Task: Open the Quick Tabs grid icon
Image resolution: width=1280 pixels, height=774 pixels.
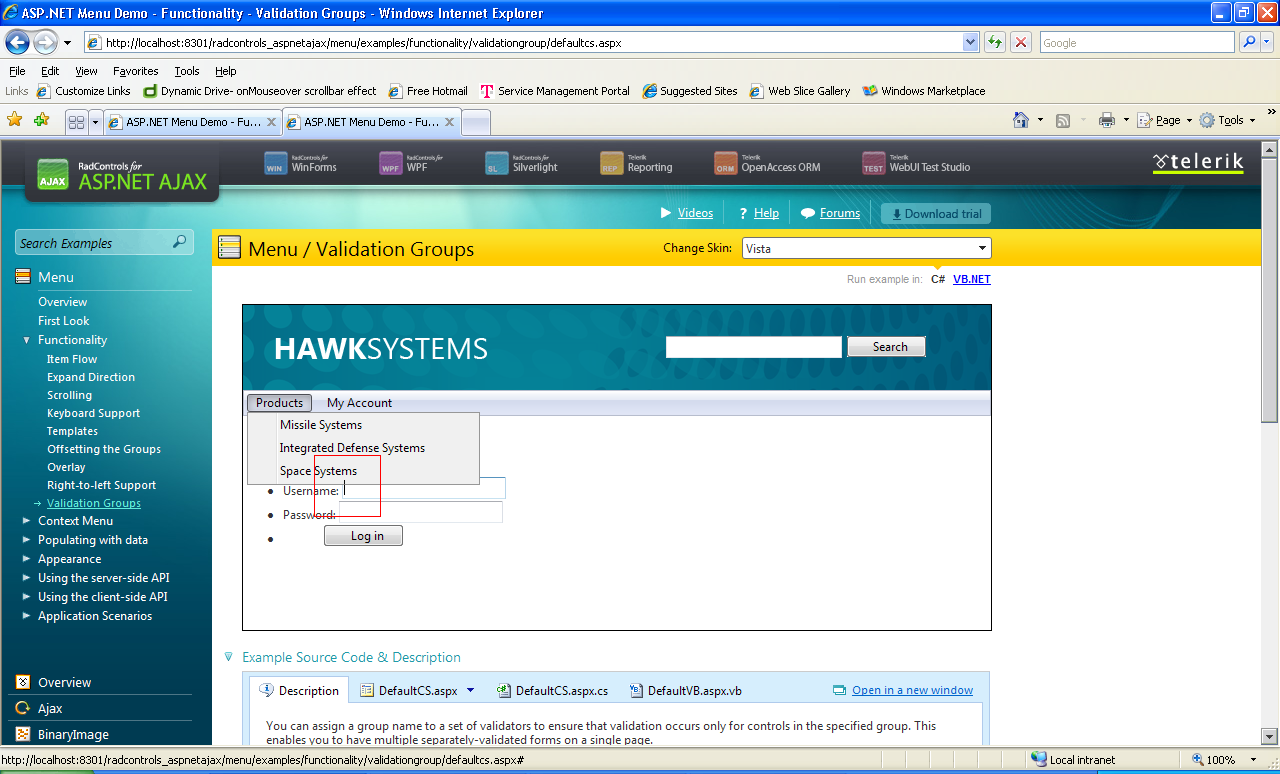Action: point(76,122)
